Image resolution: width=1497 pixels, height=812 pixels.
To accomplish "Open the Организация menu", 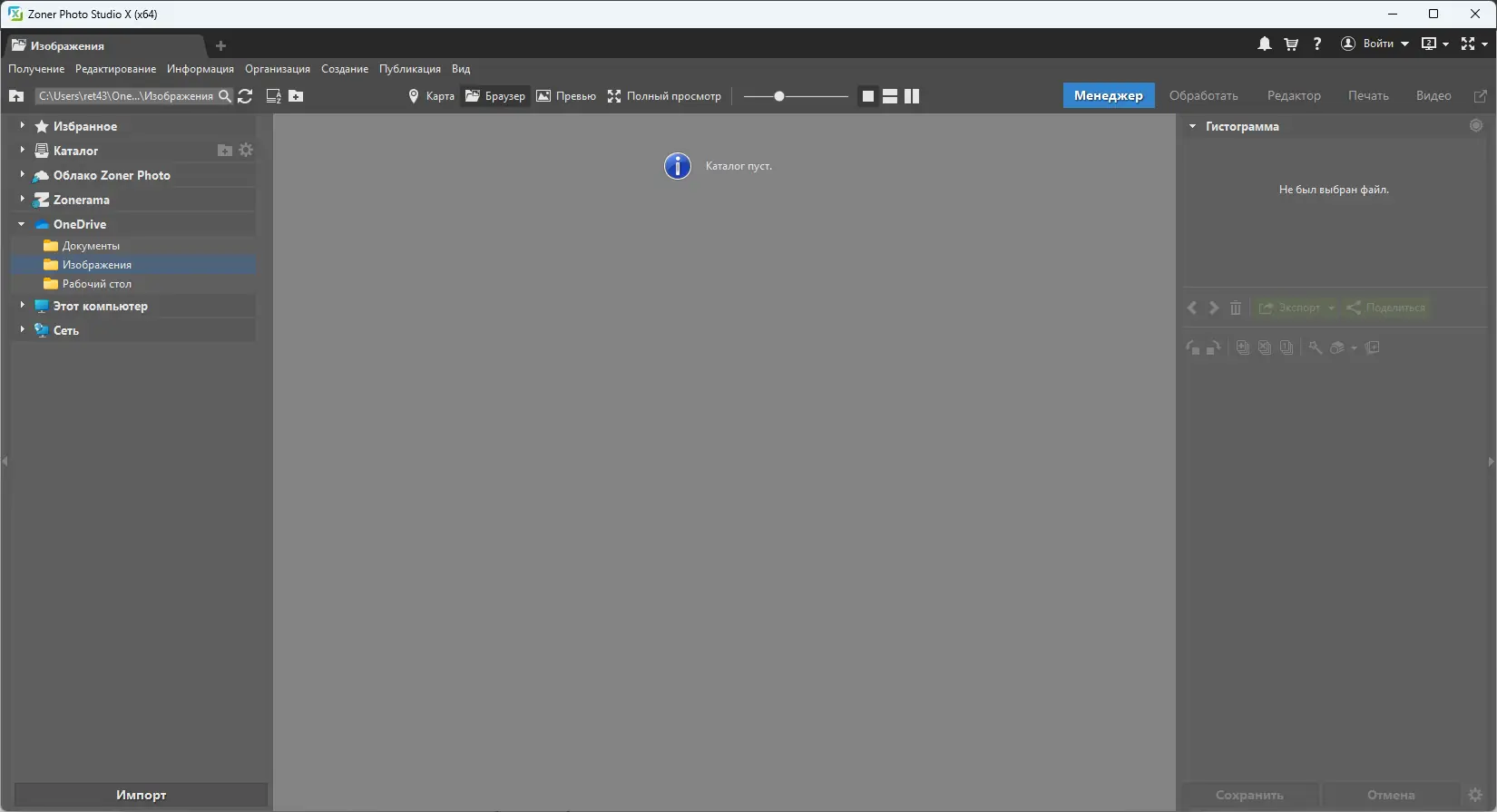I will coord(278,69).
